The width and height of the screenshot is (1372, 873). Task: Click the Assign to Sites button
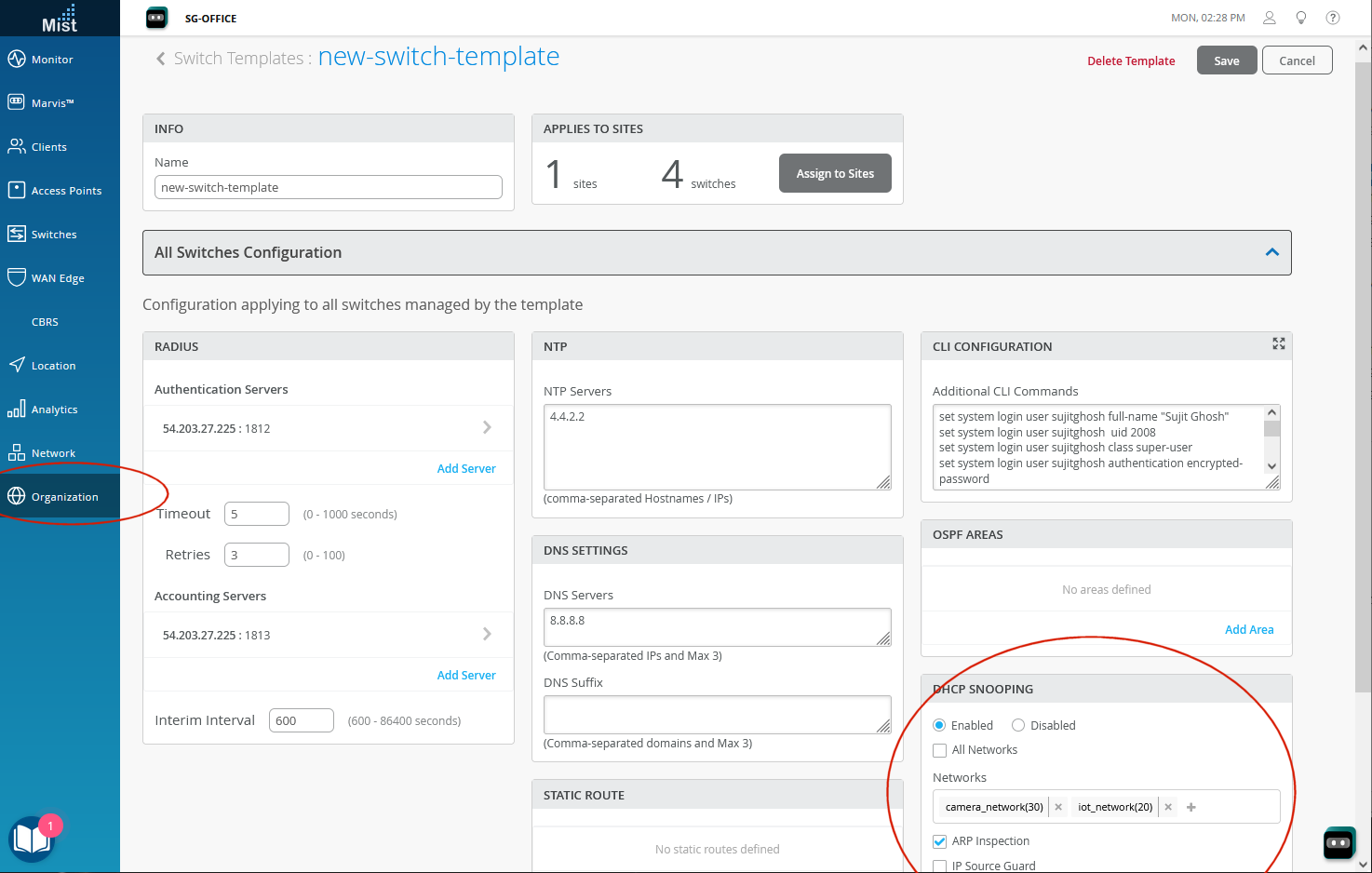tap(835, 173)
